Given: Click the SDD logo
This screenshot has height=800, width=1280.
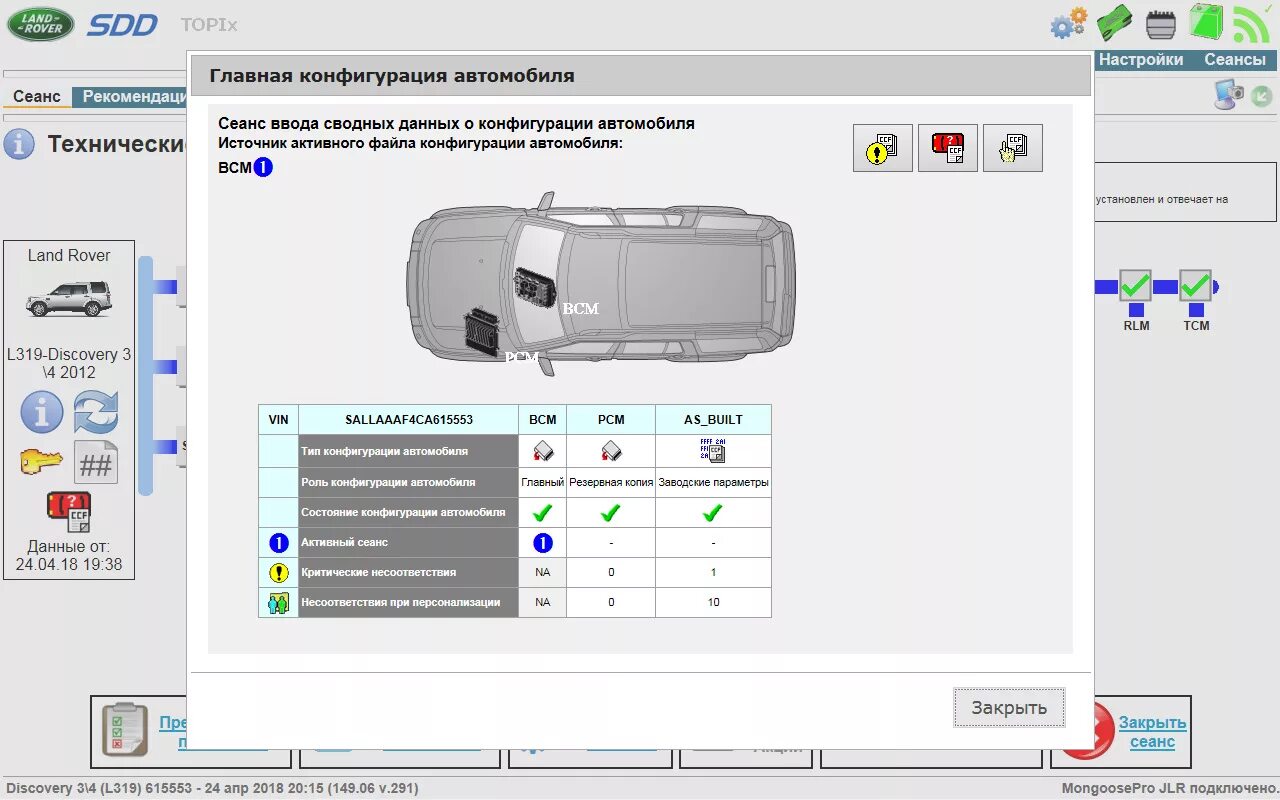Looking at the screenshot, I should coord(122,25).
